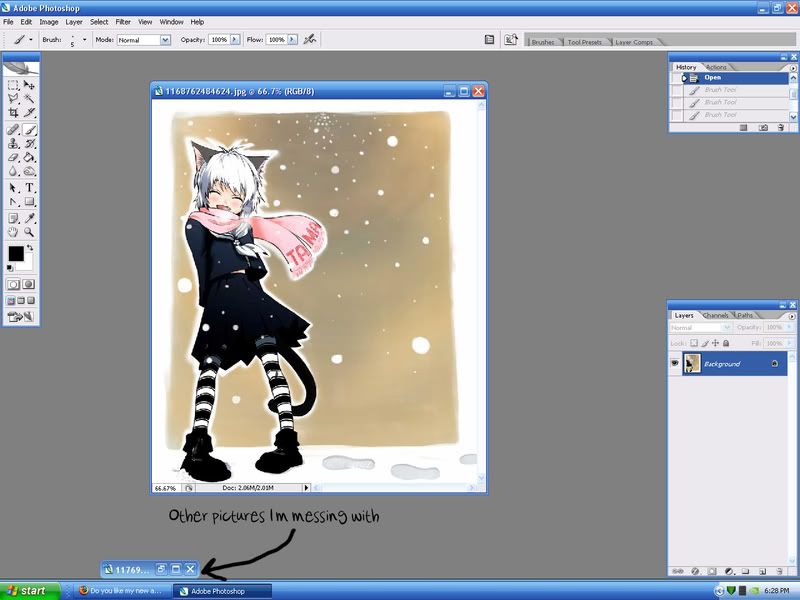The image size is (800, 600).
Task: Open the Filter menu
Action: [x=123, y=22]
